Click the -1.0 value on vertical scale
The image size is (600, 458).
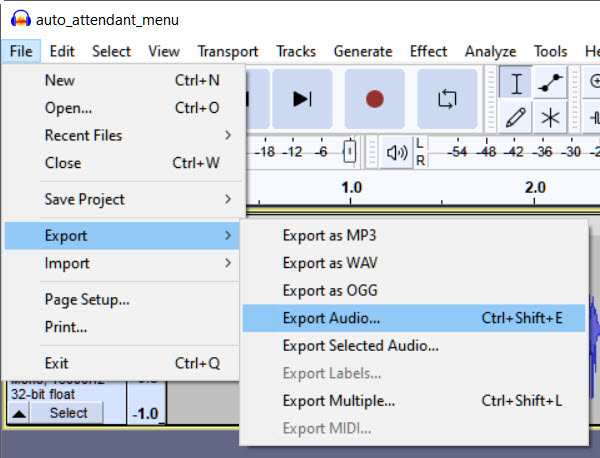coord(145,414)
